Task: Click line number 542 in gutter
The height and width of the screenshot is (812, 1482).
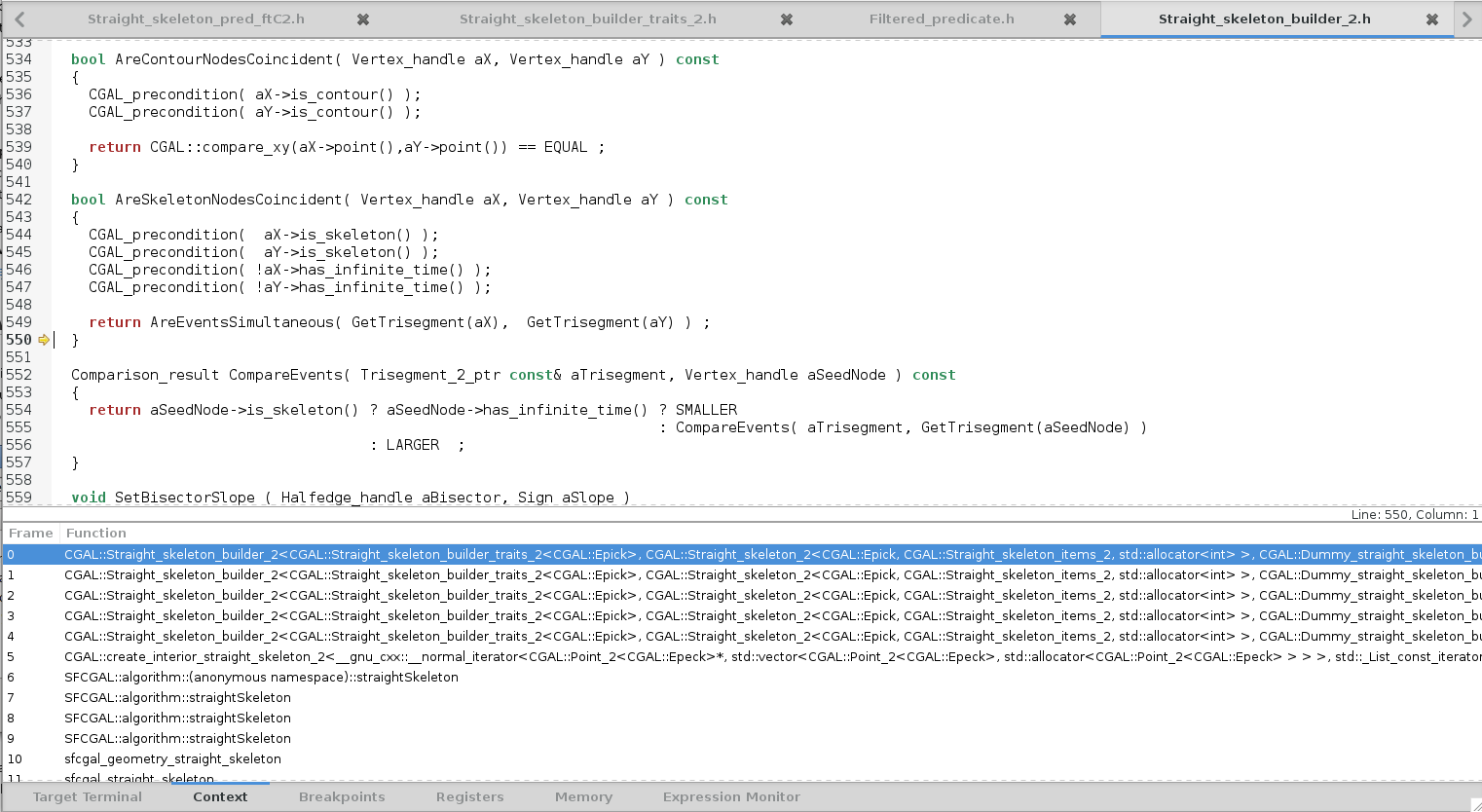Action: (19, 200)
